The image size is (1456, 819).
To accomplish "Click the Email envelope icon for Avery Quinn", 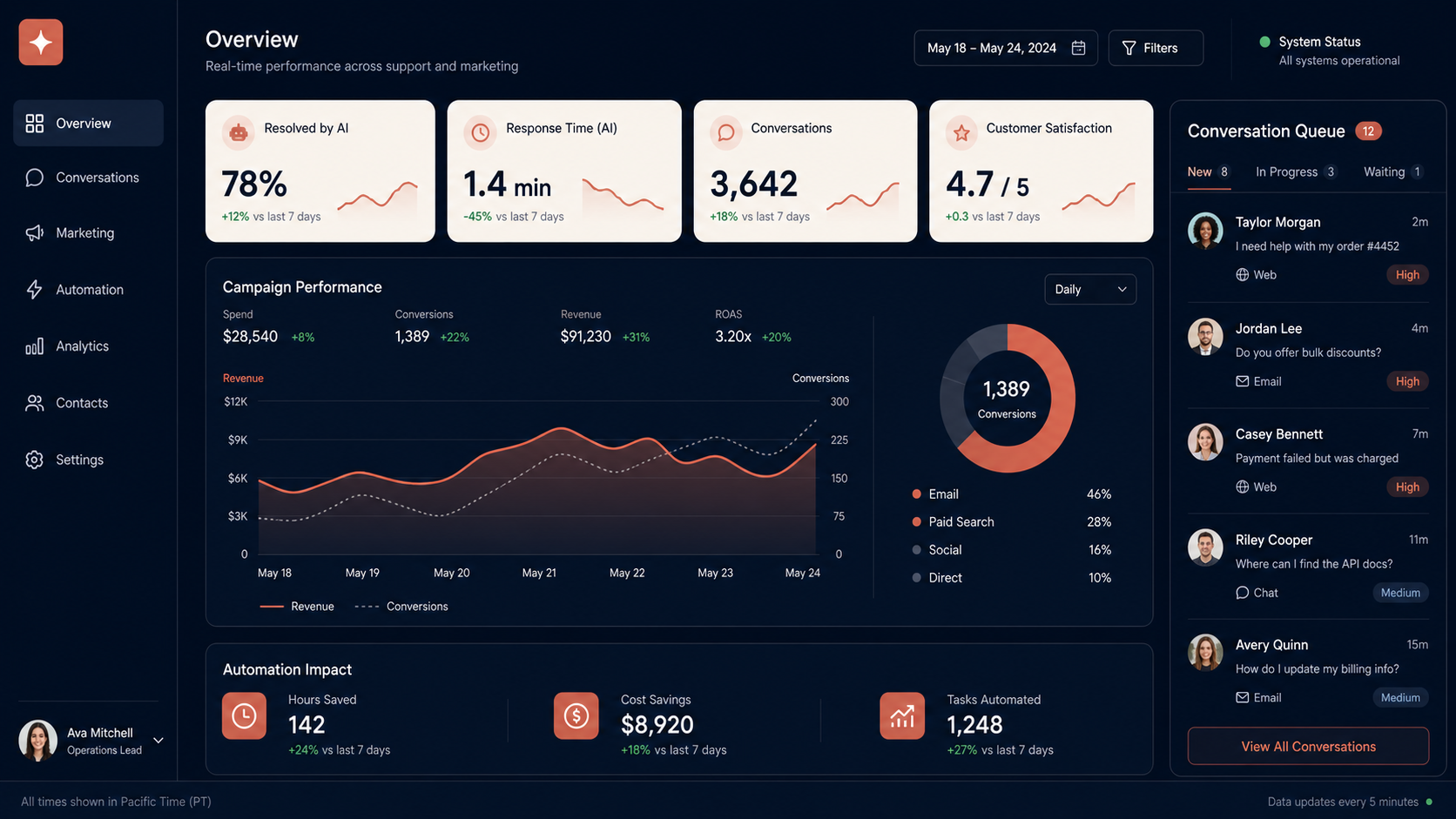I will click(x=1243, y=698).
